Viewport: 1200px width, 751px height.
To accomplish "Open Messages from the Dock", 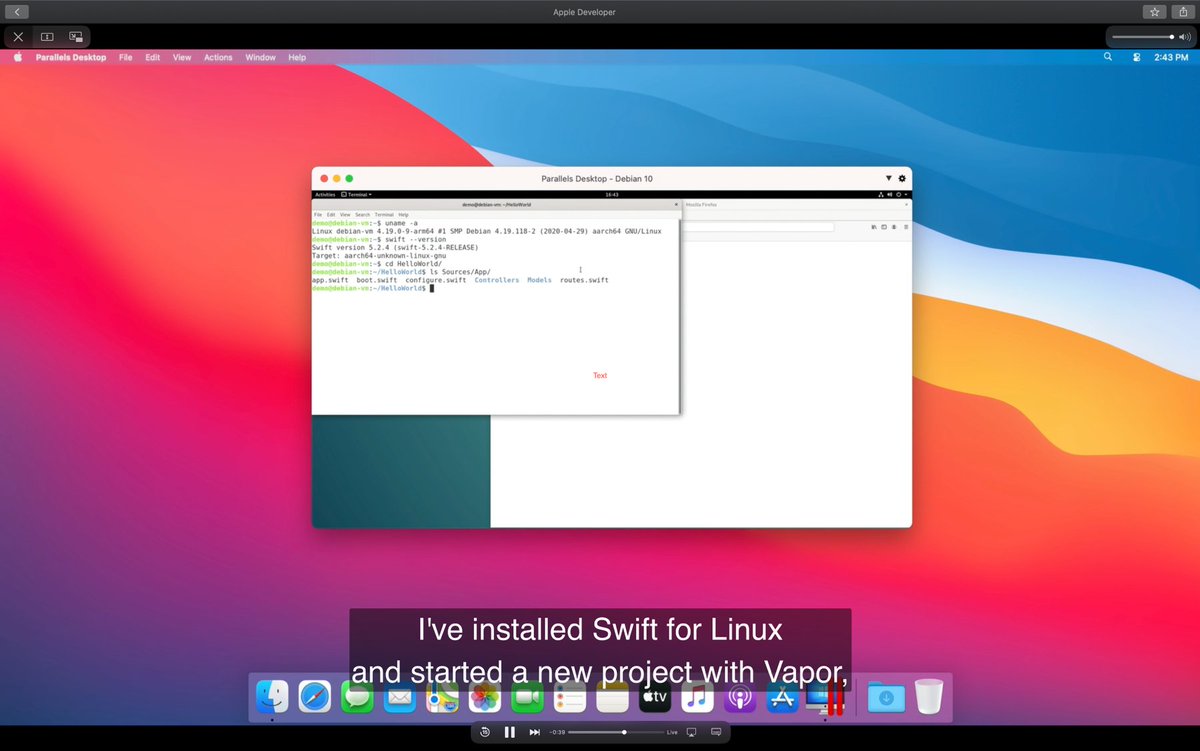I will pos(357,697).
